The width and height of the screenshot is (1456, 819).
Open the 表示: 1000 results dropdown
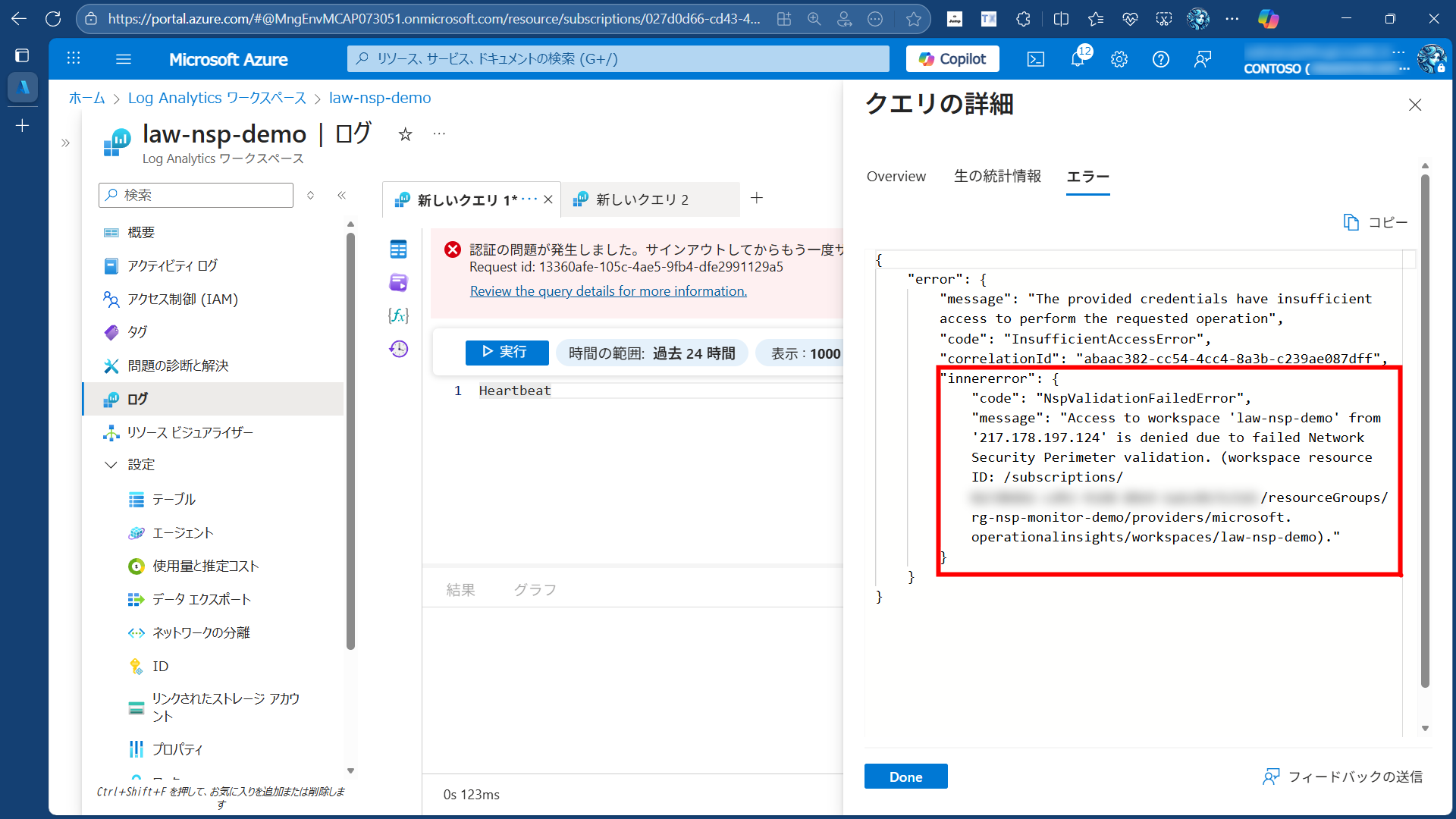(807, 353)
